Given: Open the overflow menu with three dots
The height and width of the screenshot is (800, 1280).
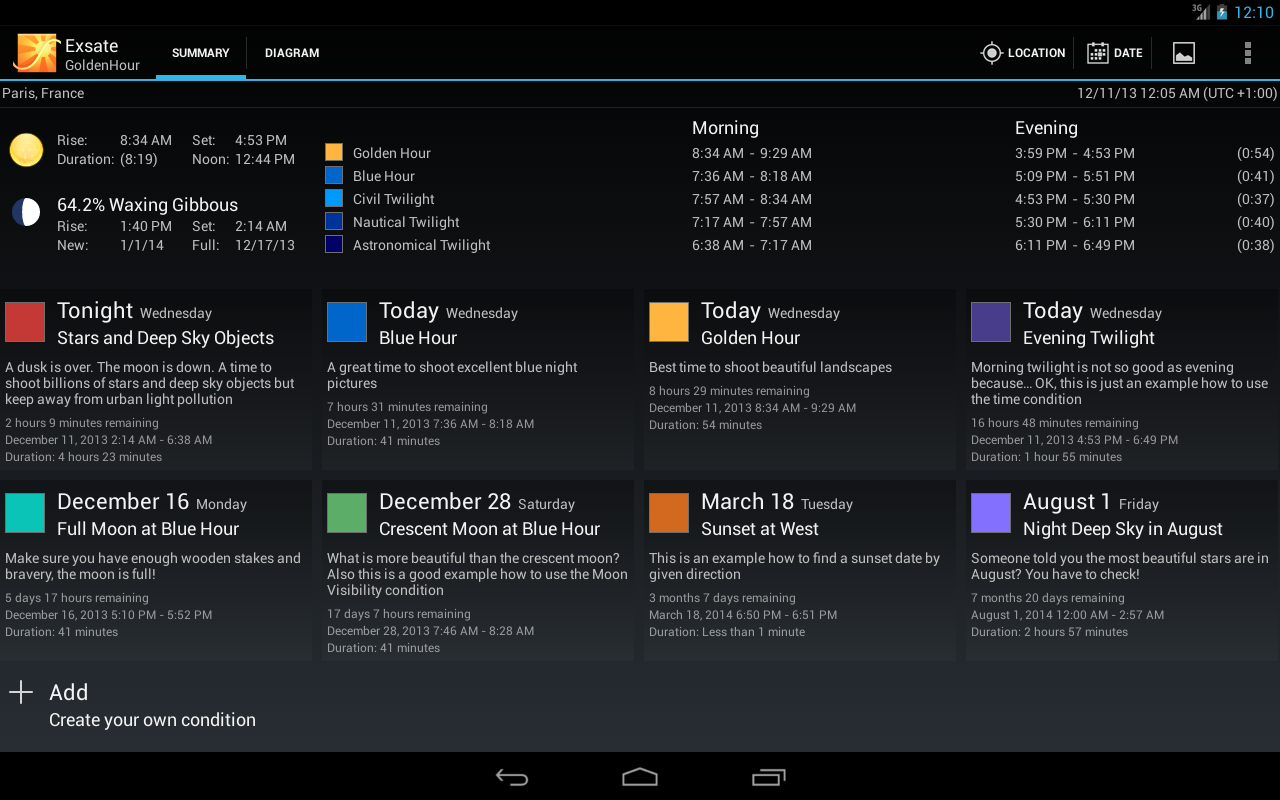Looking at the screenshot, I should coord(1247,53).
